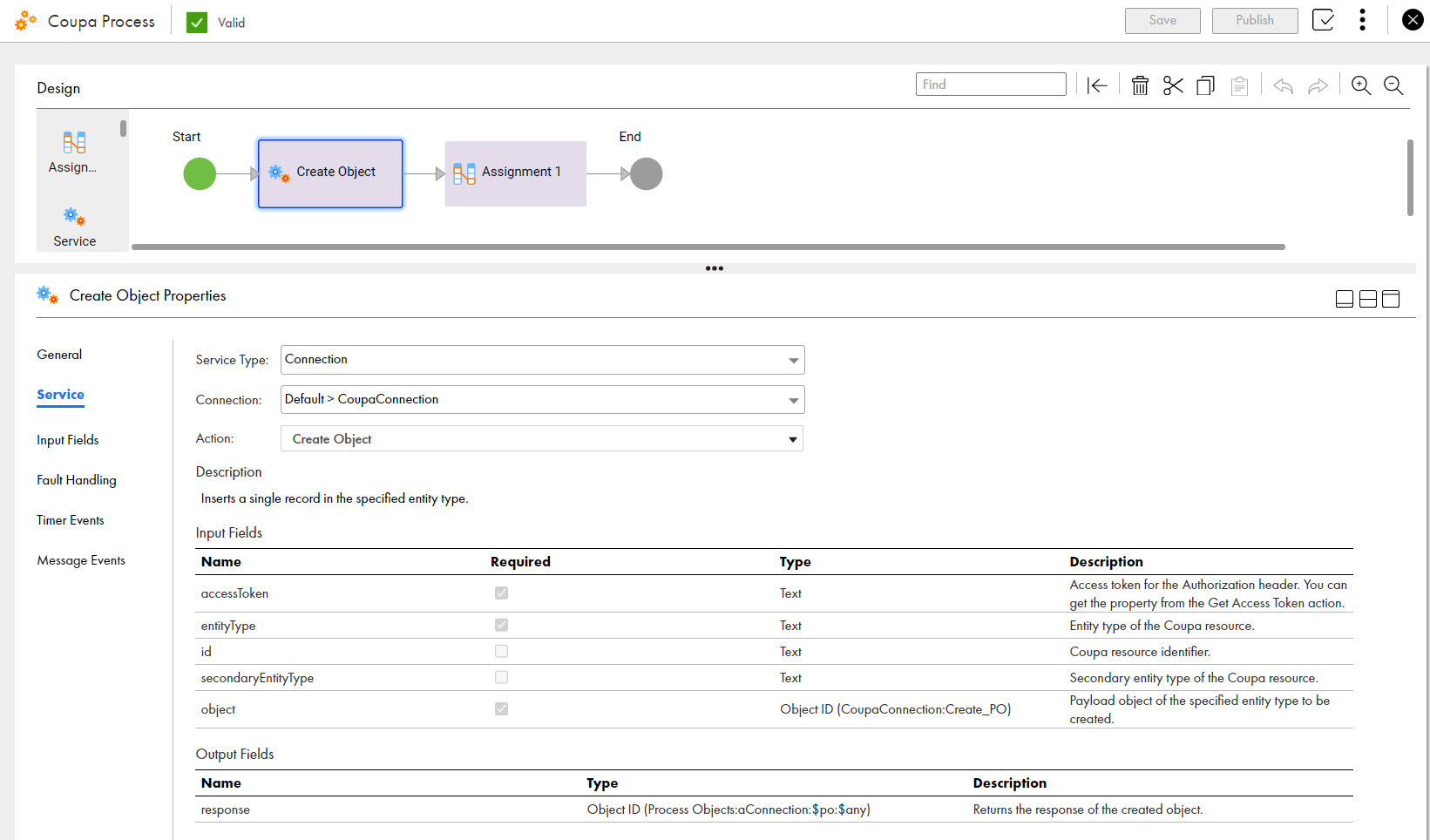Open the Timer Events tab
The image size is (1430, 840).
coord(71,520)
